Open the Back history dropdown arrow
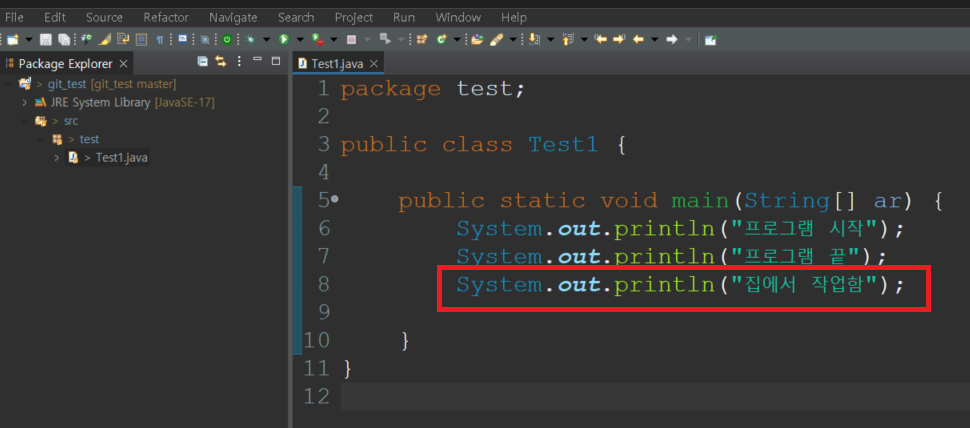This screenshot has height=428, width=970. (655, 40)
